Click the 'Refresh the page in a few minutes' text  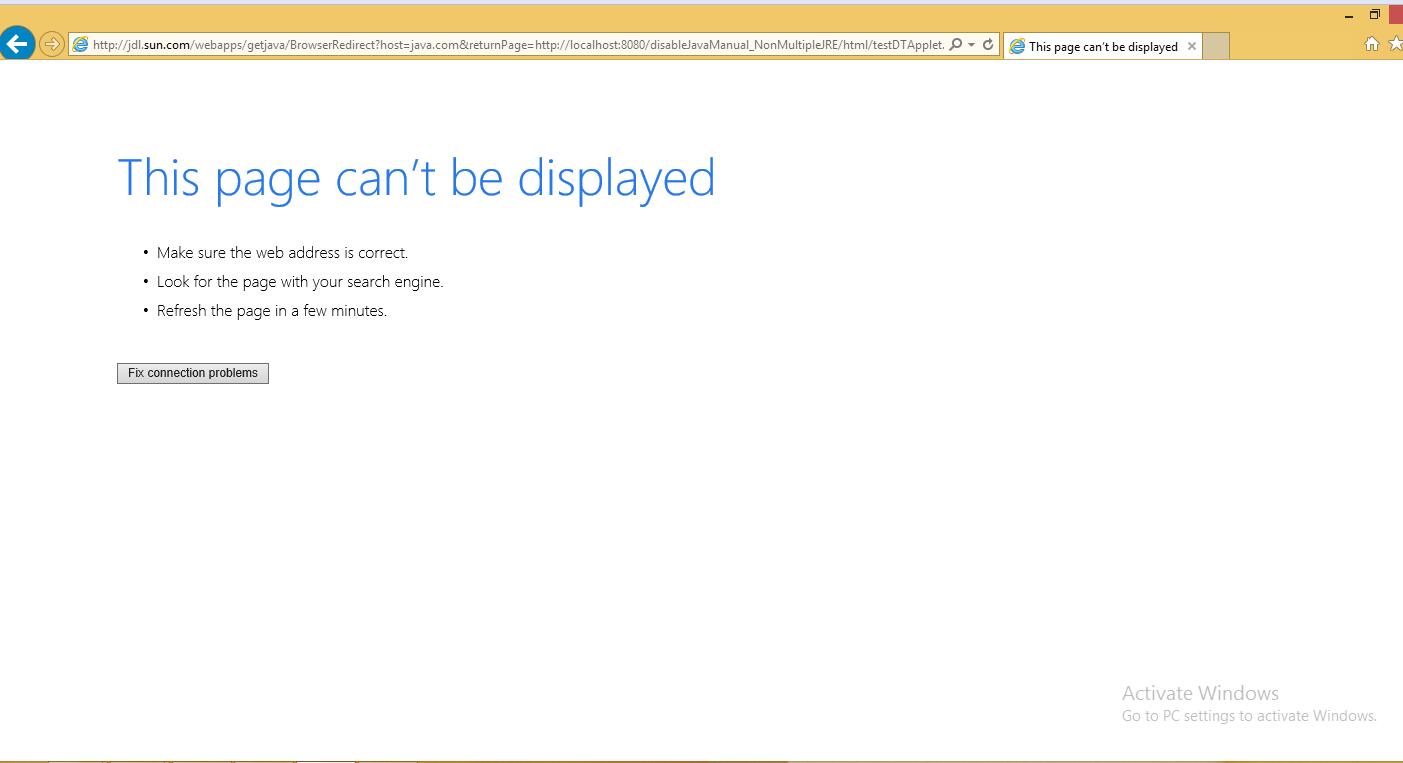pyautogui.click(x=271, y=311)
